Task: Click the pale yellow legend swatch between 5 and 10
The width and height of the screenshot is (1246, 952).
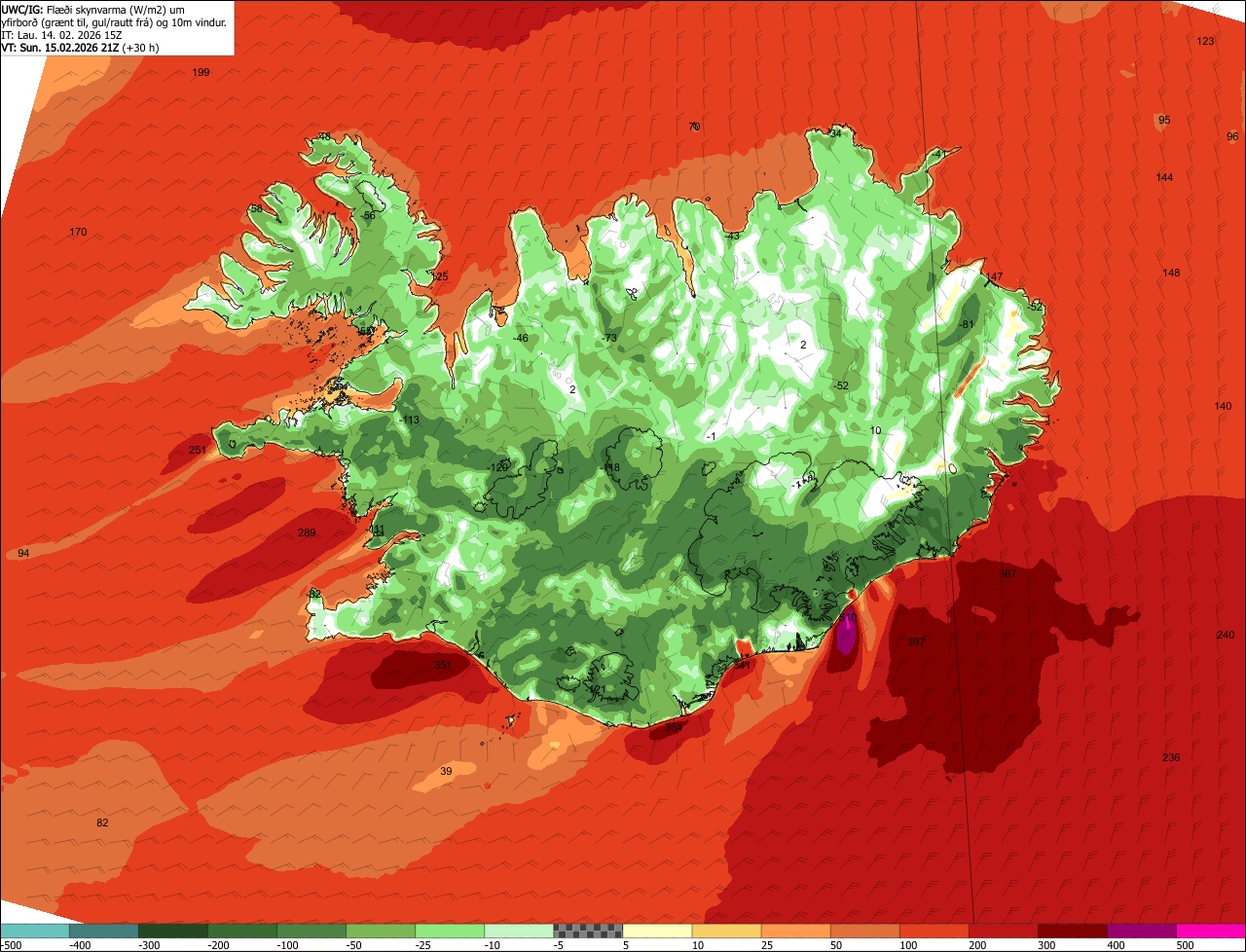Action: 657,930
